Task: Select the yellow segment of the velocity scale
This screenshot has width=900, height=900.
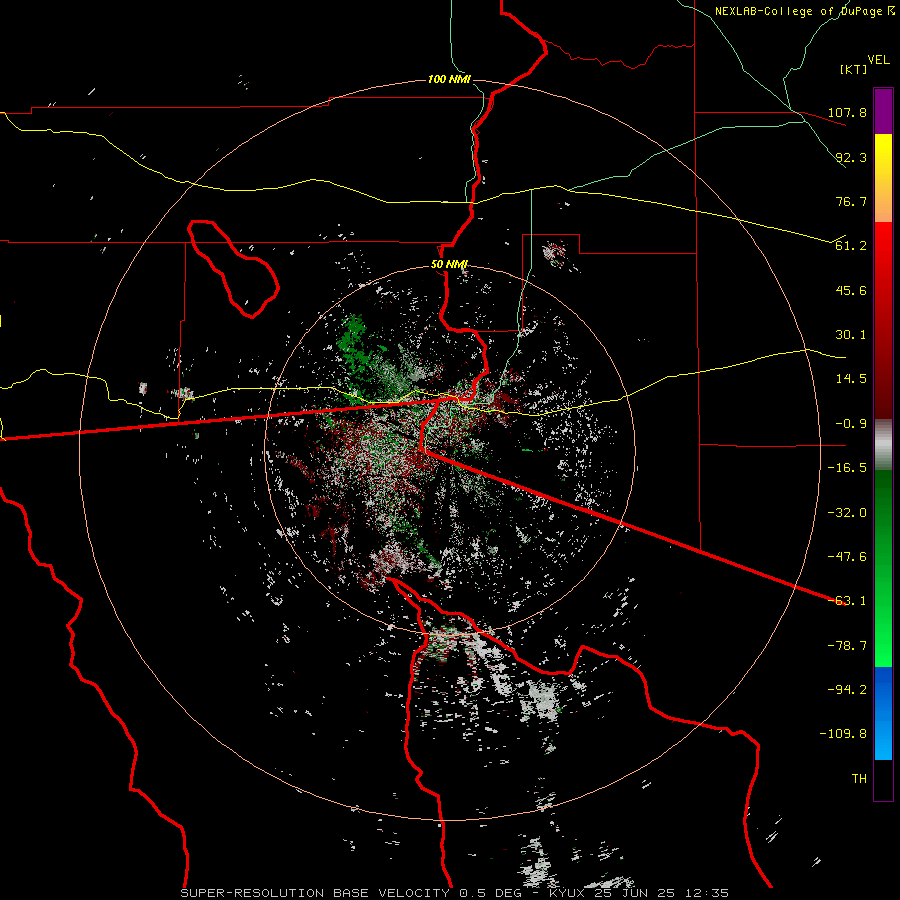Action: coord(883,156)
